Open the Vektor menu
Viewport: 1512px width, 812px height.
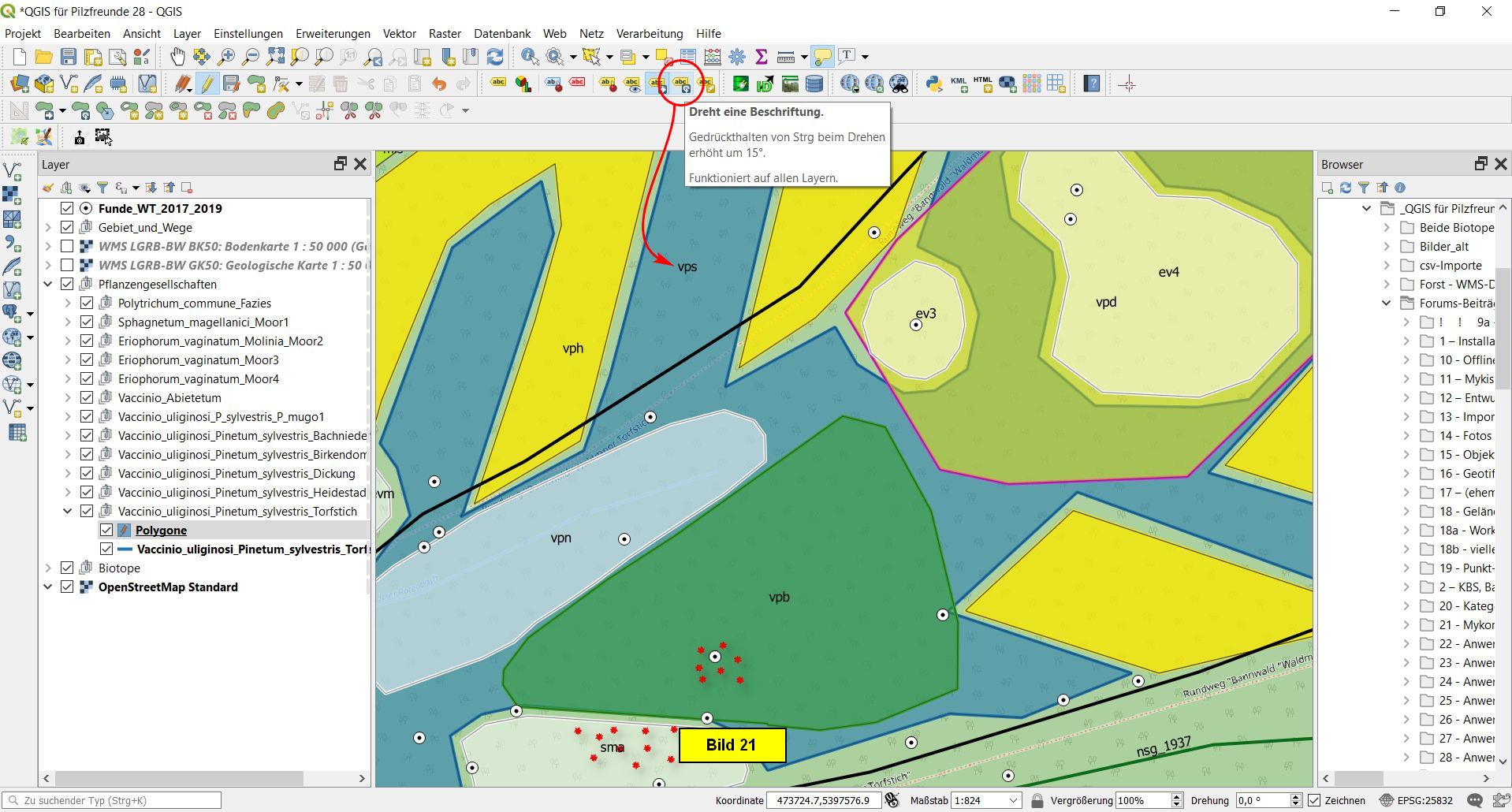point(399,34)
